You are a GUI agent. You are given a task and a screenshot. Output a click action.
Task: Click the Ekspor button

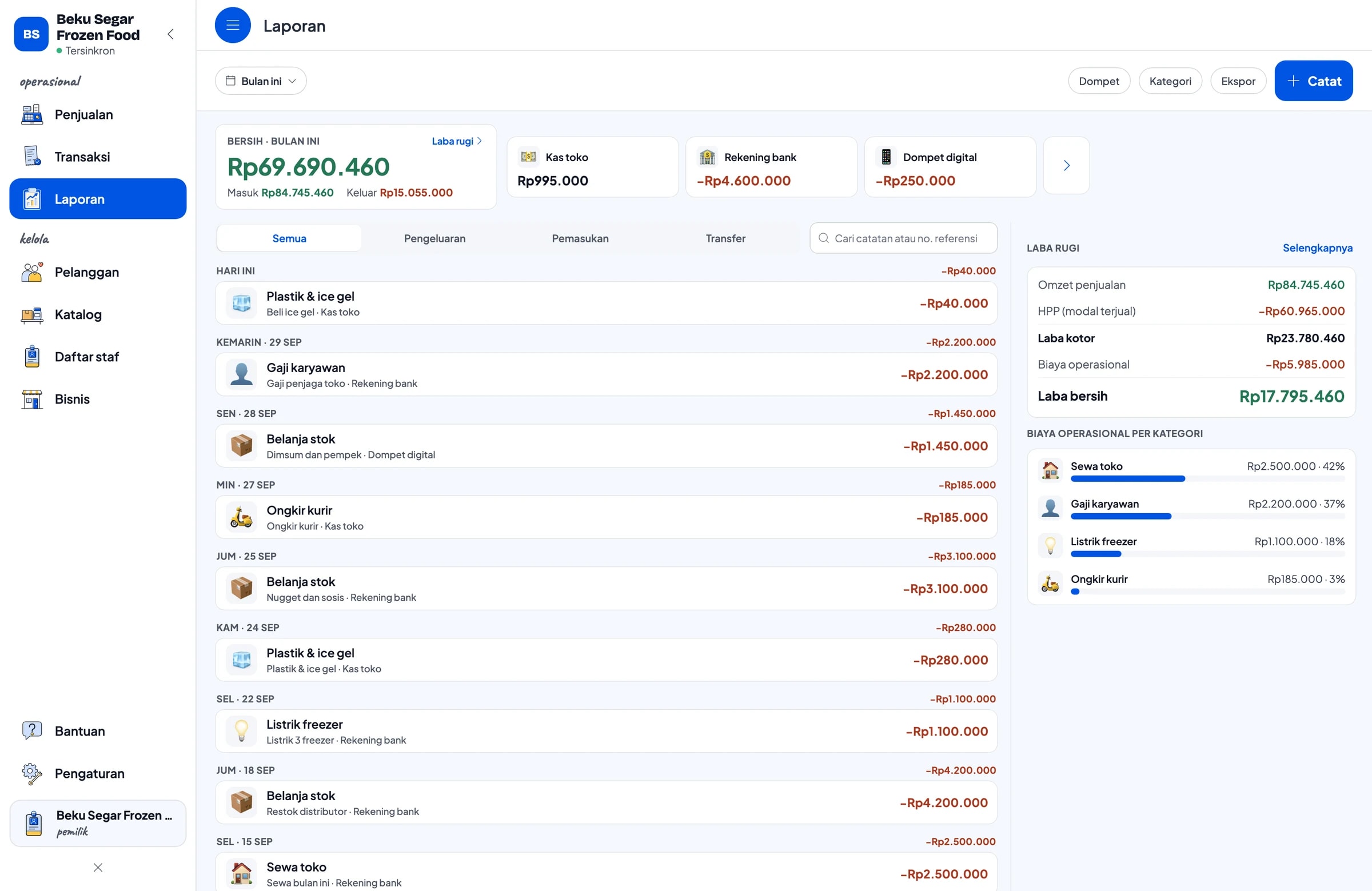click(1238, 81)
